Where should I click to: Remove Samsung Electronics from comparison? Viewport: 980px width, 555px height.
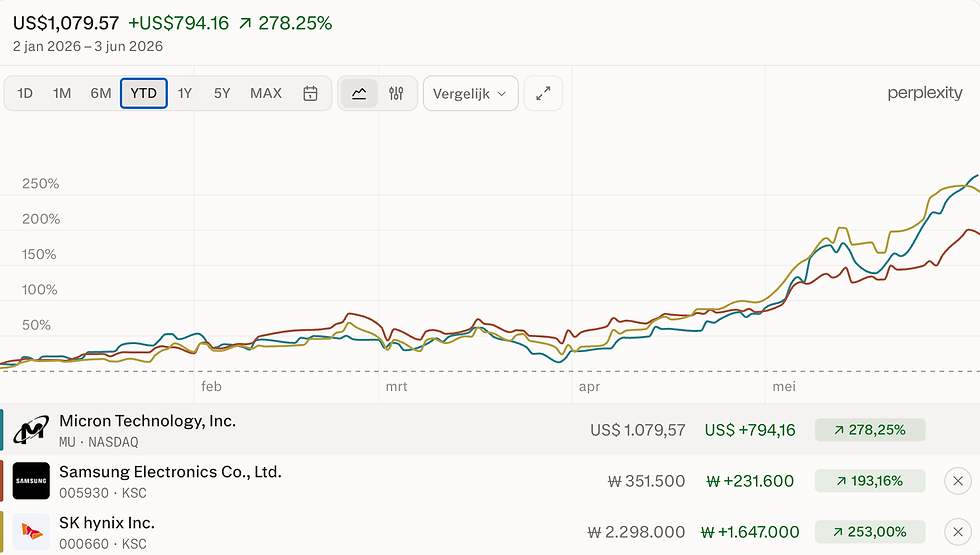(x=958, y=481)
